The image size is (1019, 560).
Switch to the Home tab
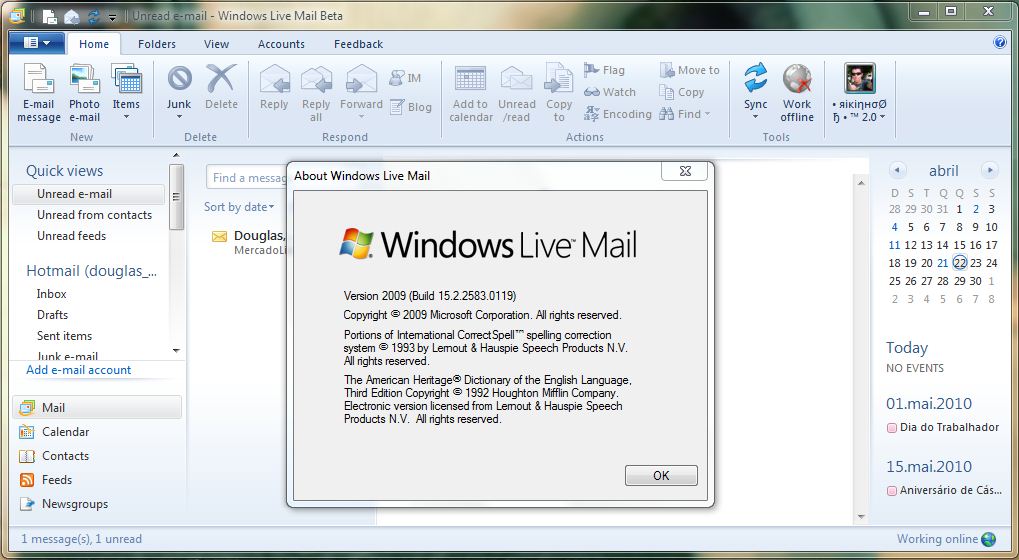pyautogui.click(x=94, y=44)
